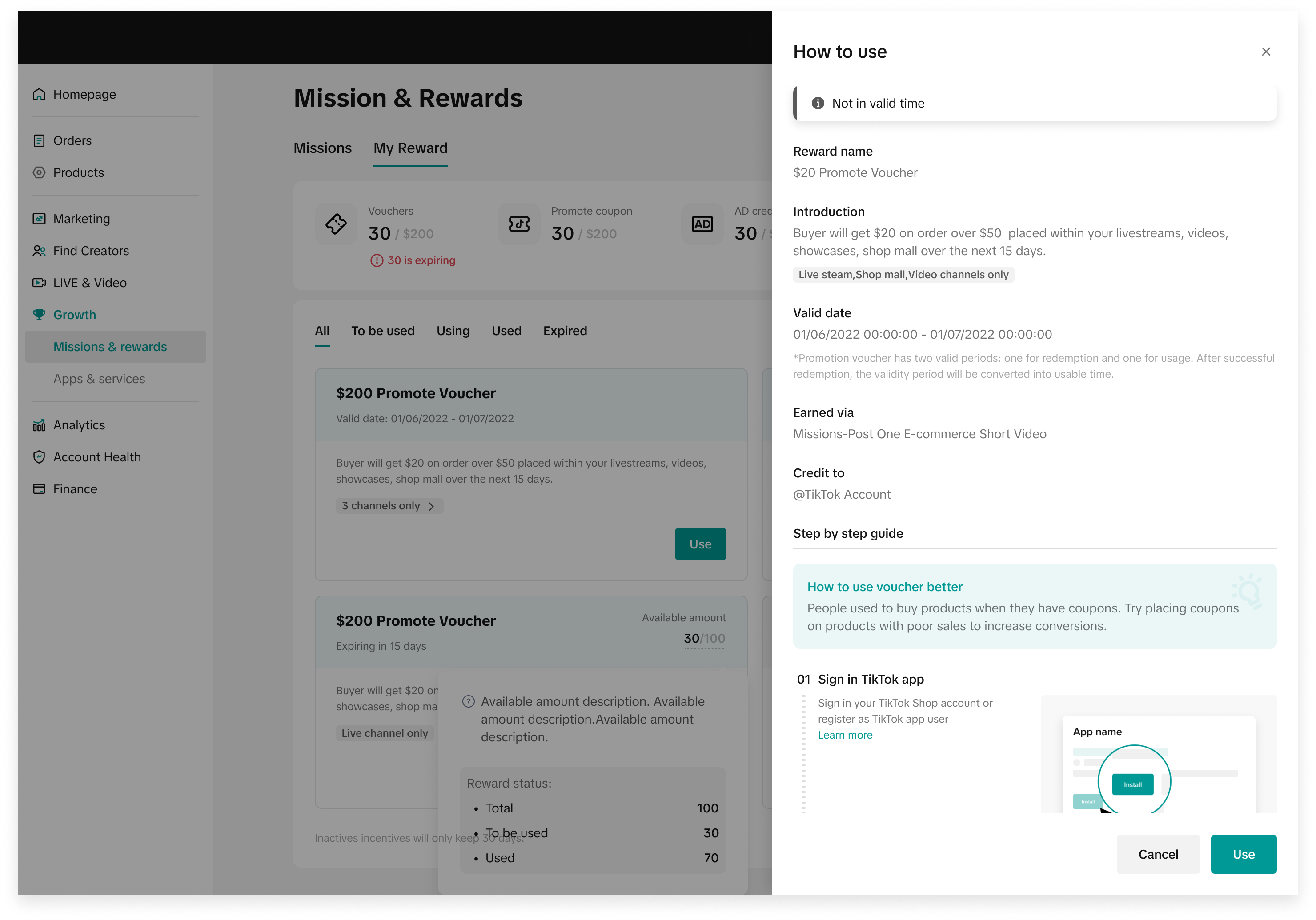Click the Products sidebar icon
The height and width of the screenshot is (920, 1316).
tap(39, 172)
